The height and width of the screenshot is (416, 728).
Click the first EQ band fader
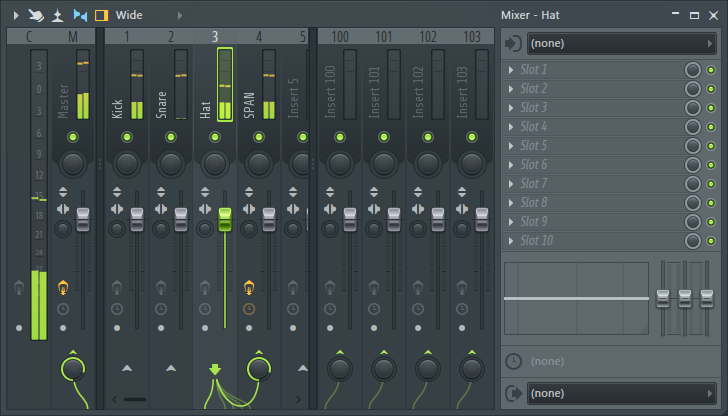[663, 299]
